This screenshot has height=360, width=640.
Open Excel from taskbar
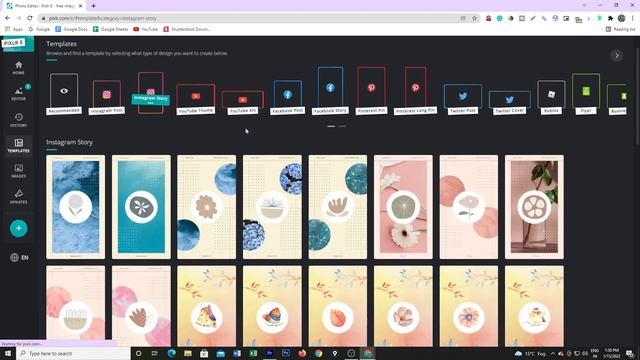point(253,353)
